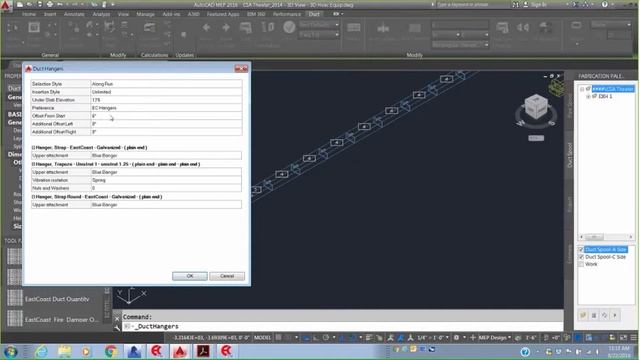Click the New file quick access icon
The width and height of the screenshot is (640, 360).
tap(20, 4)
